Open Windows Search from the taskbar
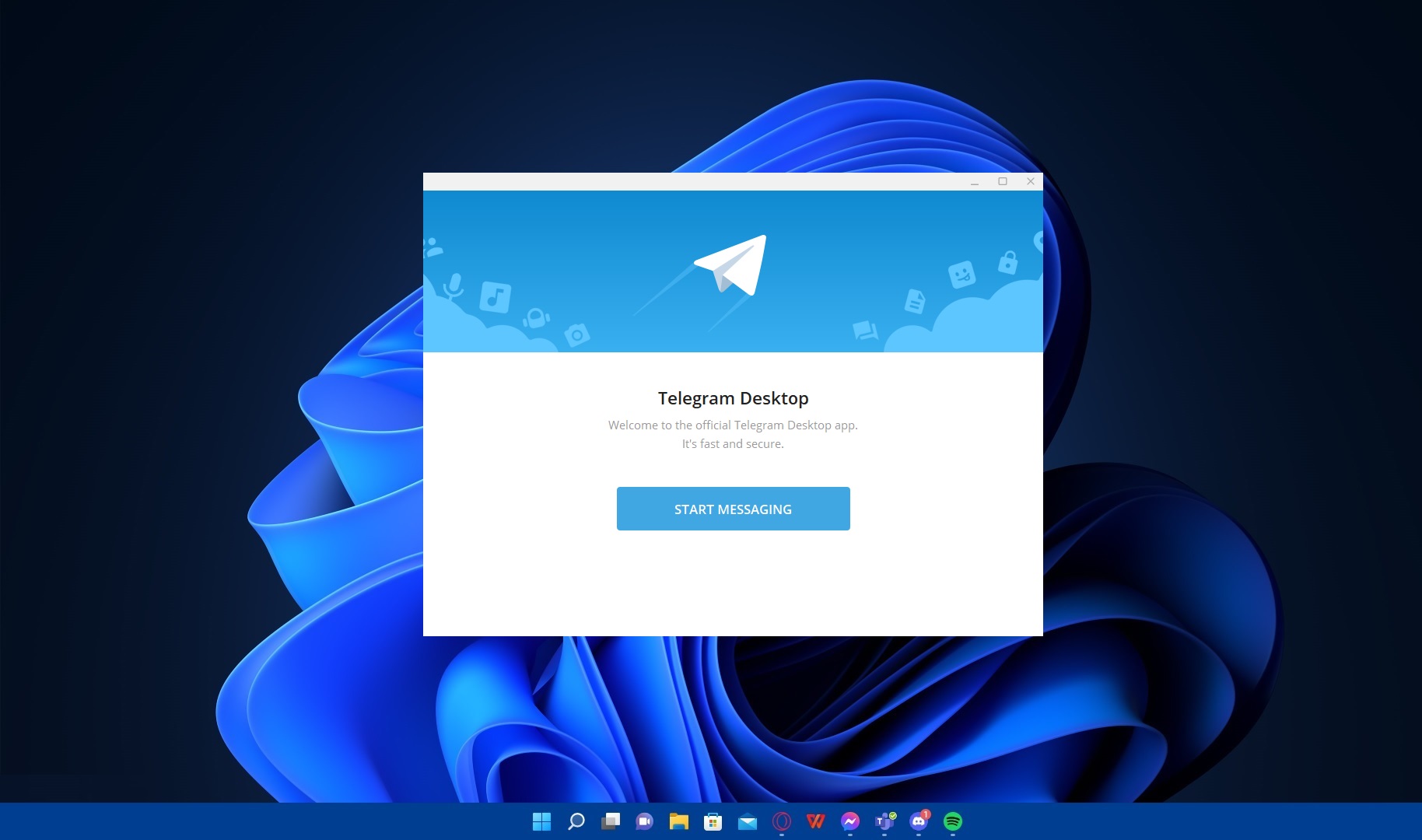 576,821
